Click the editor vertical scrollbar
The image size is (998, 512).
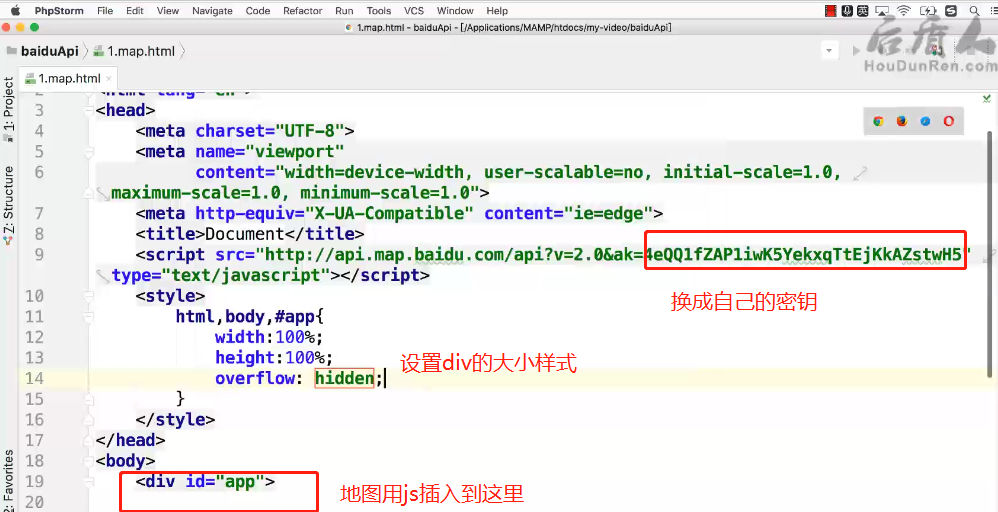[988, 255]
